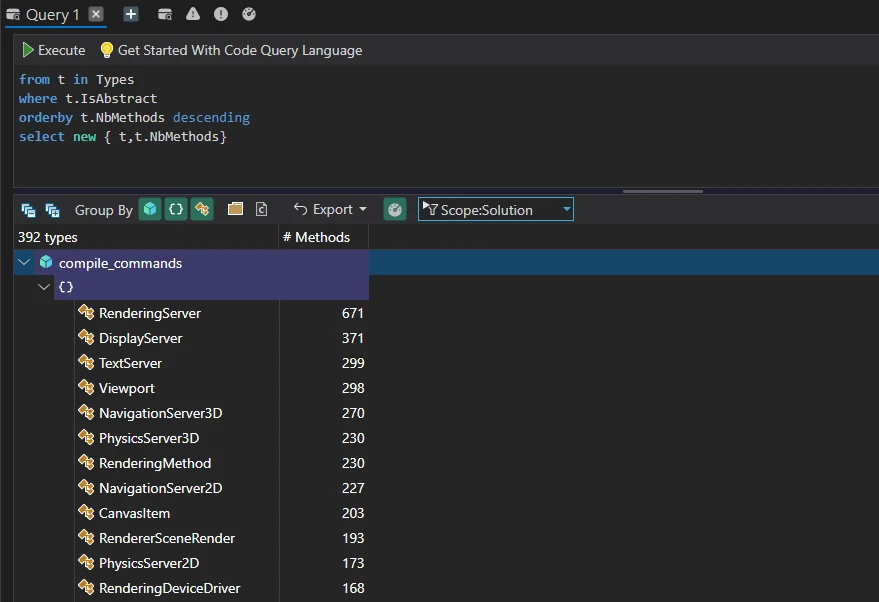The width and height of the screenshot is (879, 602).
Task: Add a new query with the plus icon
Action: pos(131,14)
